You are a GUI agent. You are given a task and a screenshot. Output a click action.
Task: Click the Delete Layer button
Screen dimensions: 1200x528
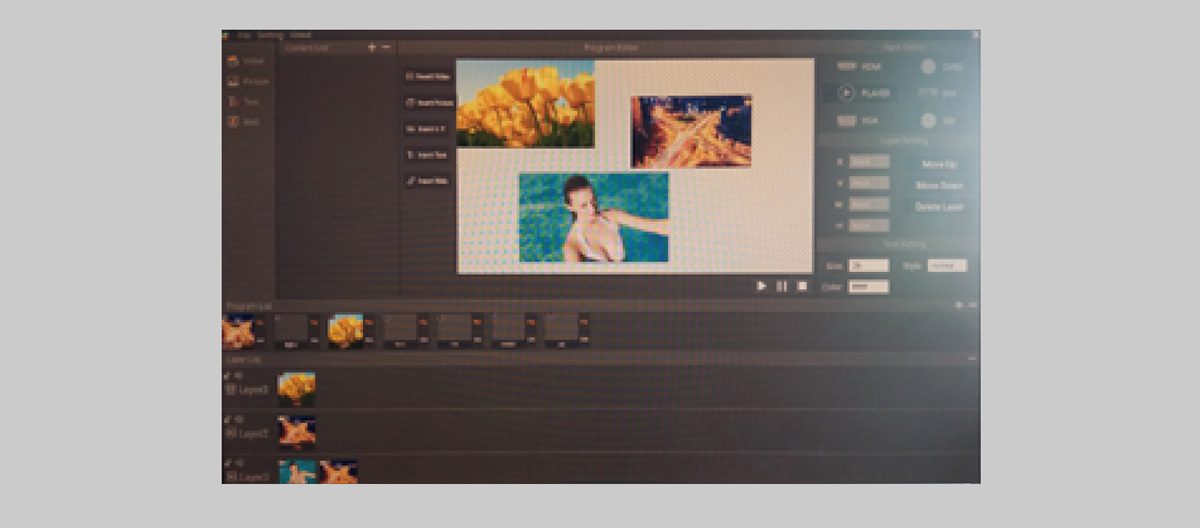[x=939, y=207]
